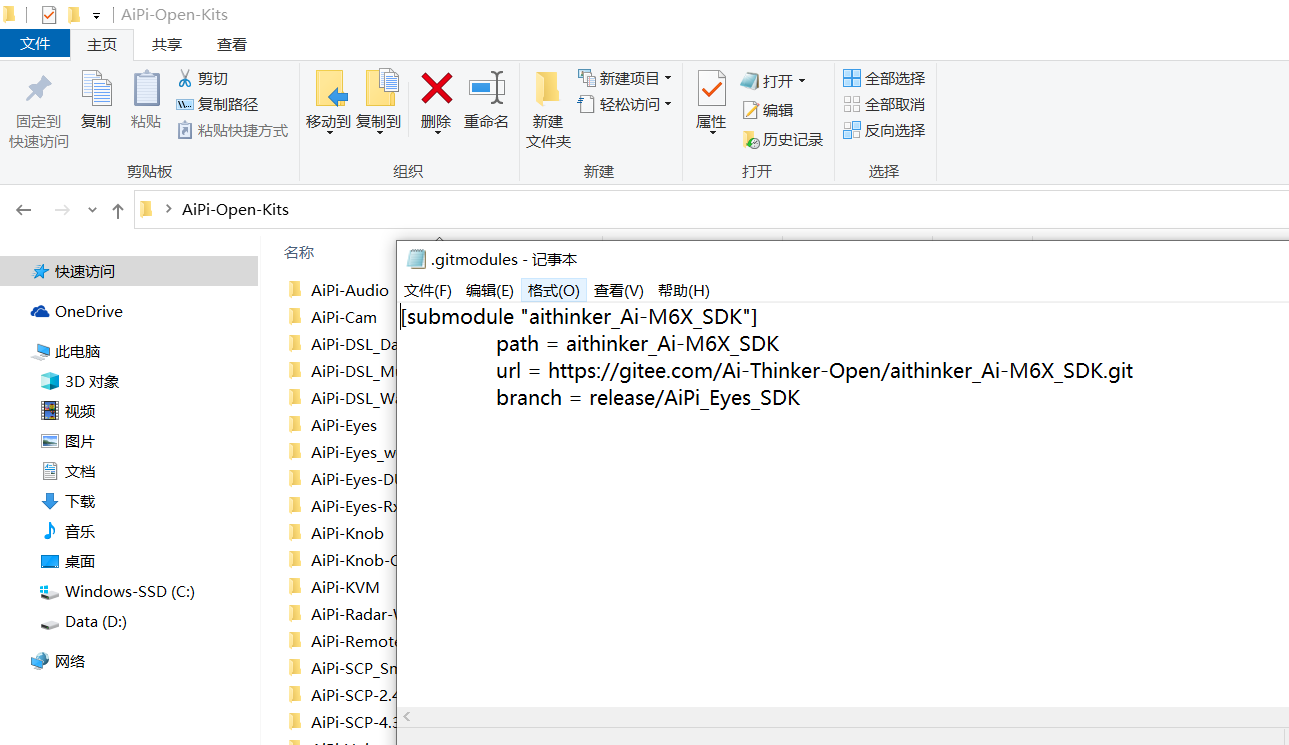Click Notepad horizontal scrollbar left arrow
This screenshot has height=745, width=1289.
408,717
